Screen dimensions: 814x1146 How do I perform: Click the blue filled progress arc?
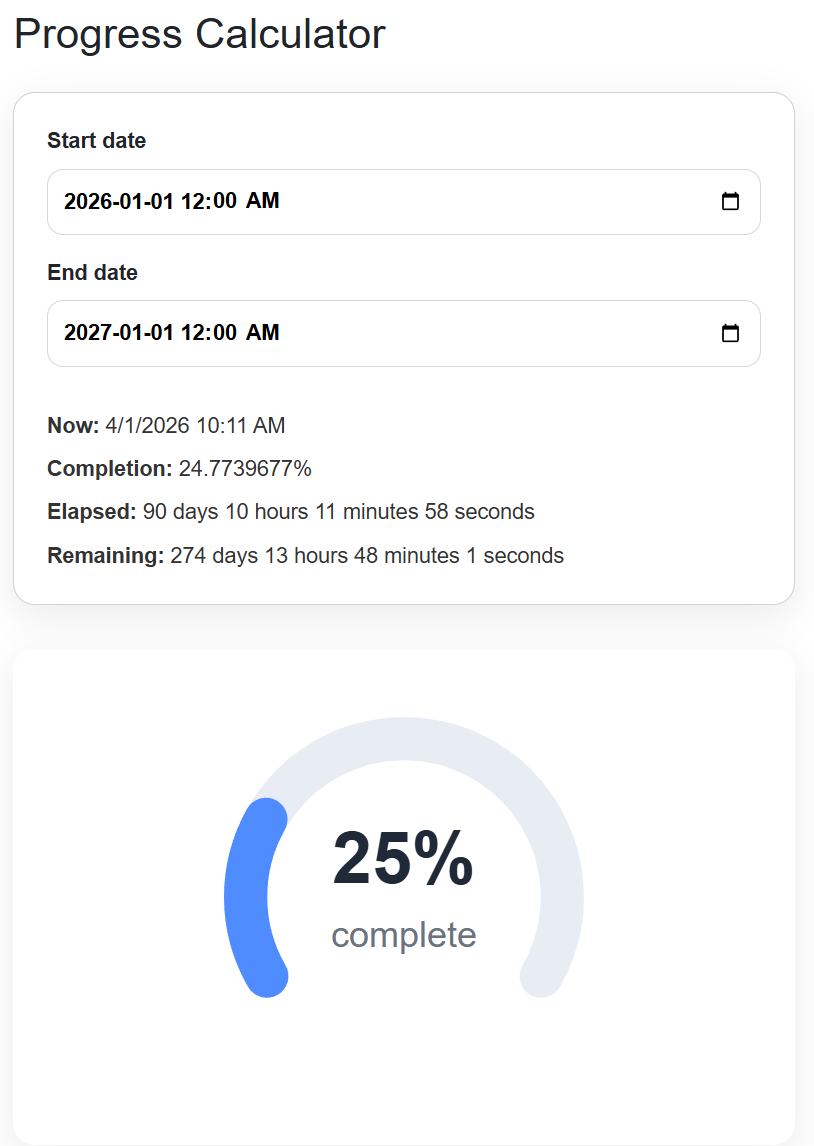[x=246, y=898]
